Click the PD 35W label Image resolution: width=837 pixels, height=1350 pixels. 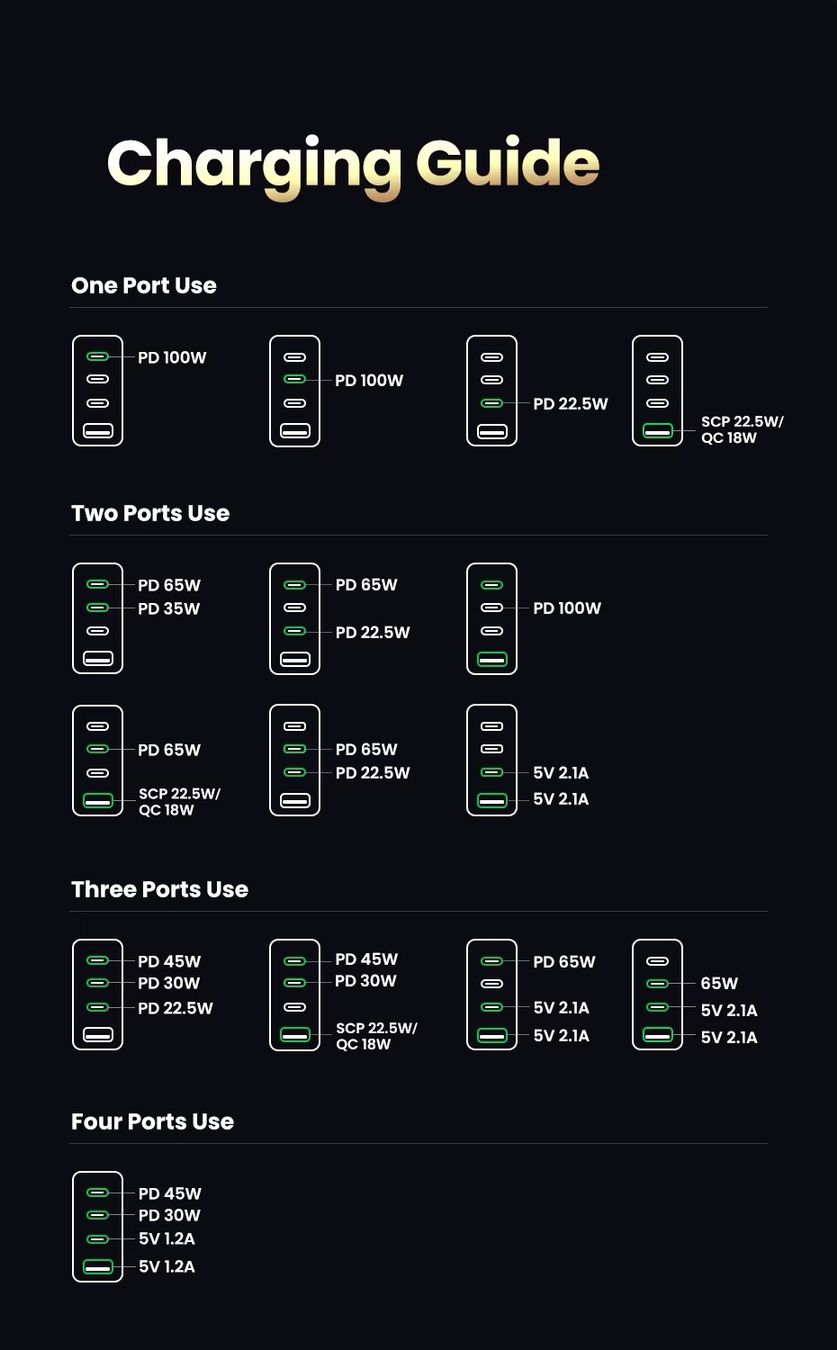tap(169, 609)
